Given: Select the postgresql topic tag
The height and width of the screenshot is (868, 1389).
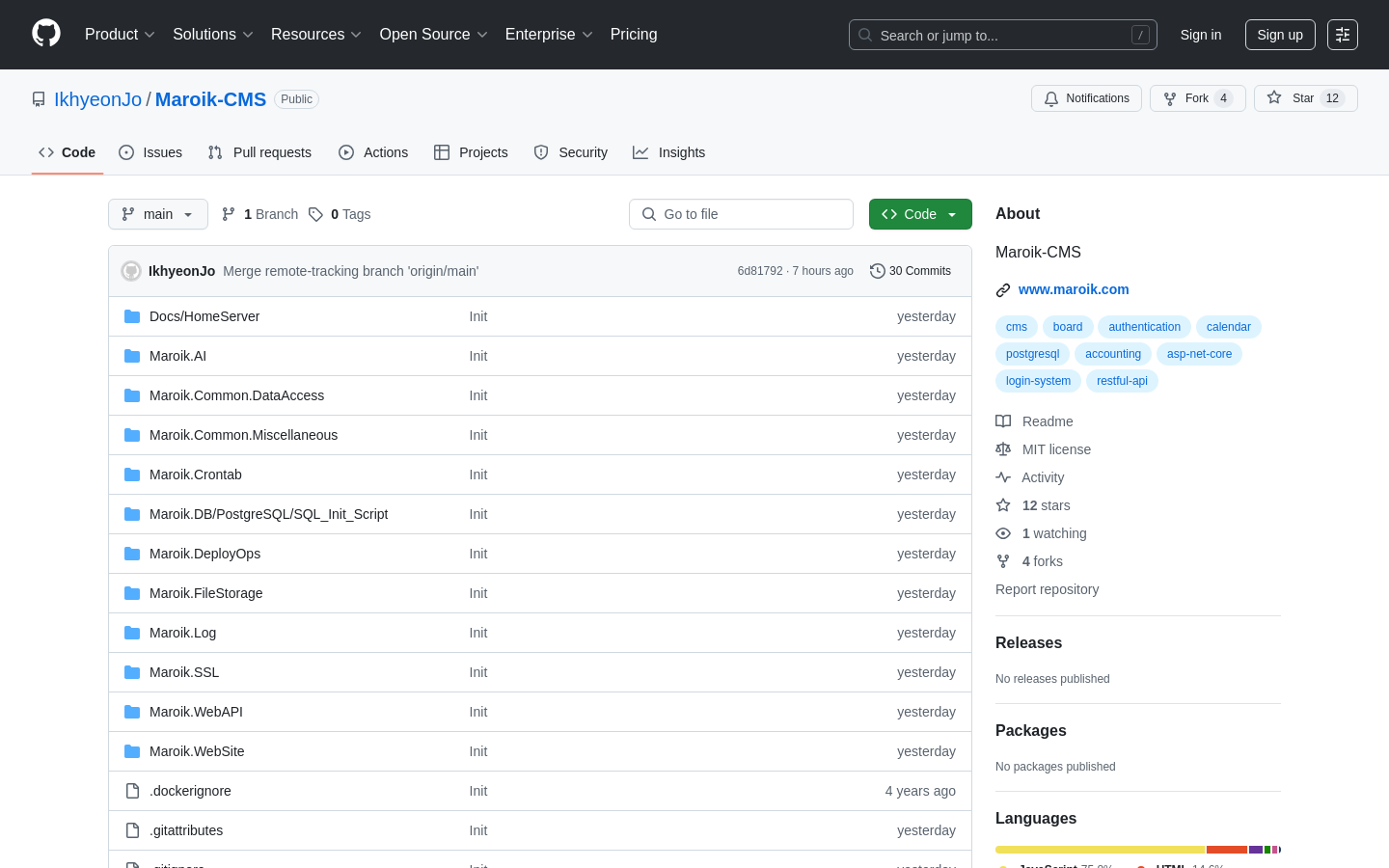Looking at the screenshot, I should tap(1032, 354).
